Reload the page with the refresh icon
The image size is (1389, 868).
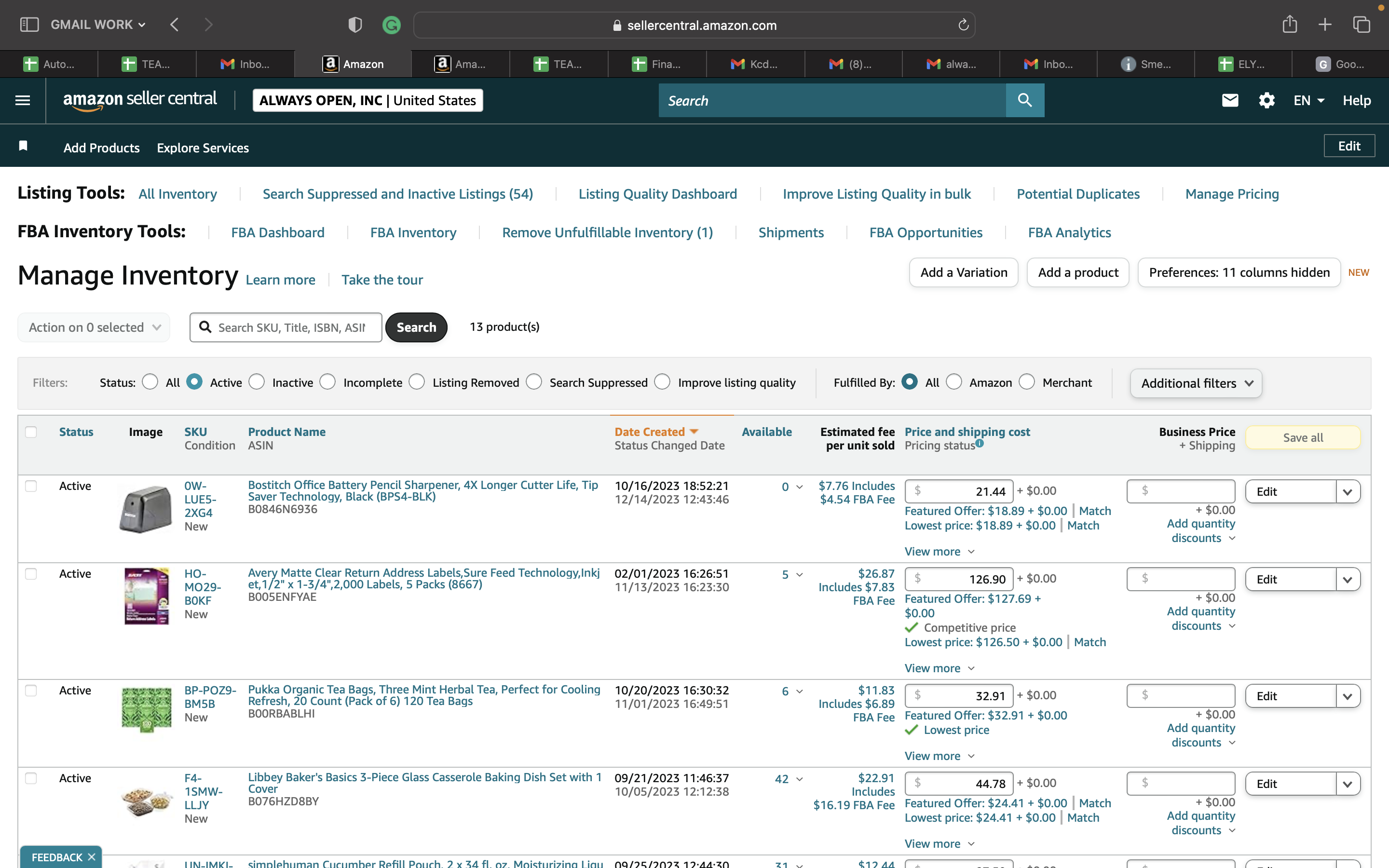964,25
